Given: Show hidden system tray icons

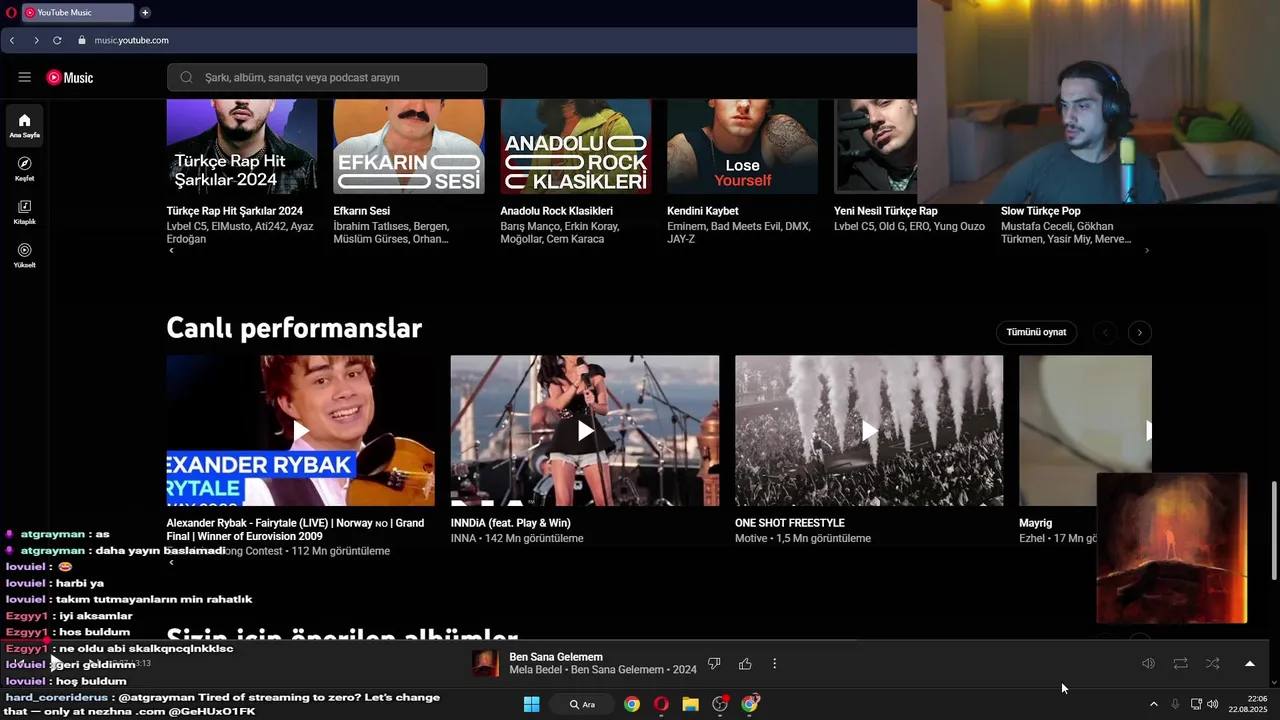Looking at the screenshot, I should tap(1153, 704).
